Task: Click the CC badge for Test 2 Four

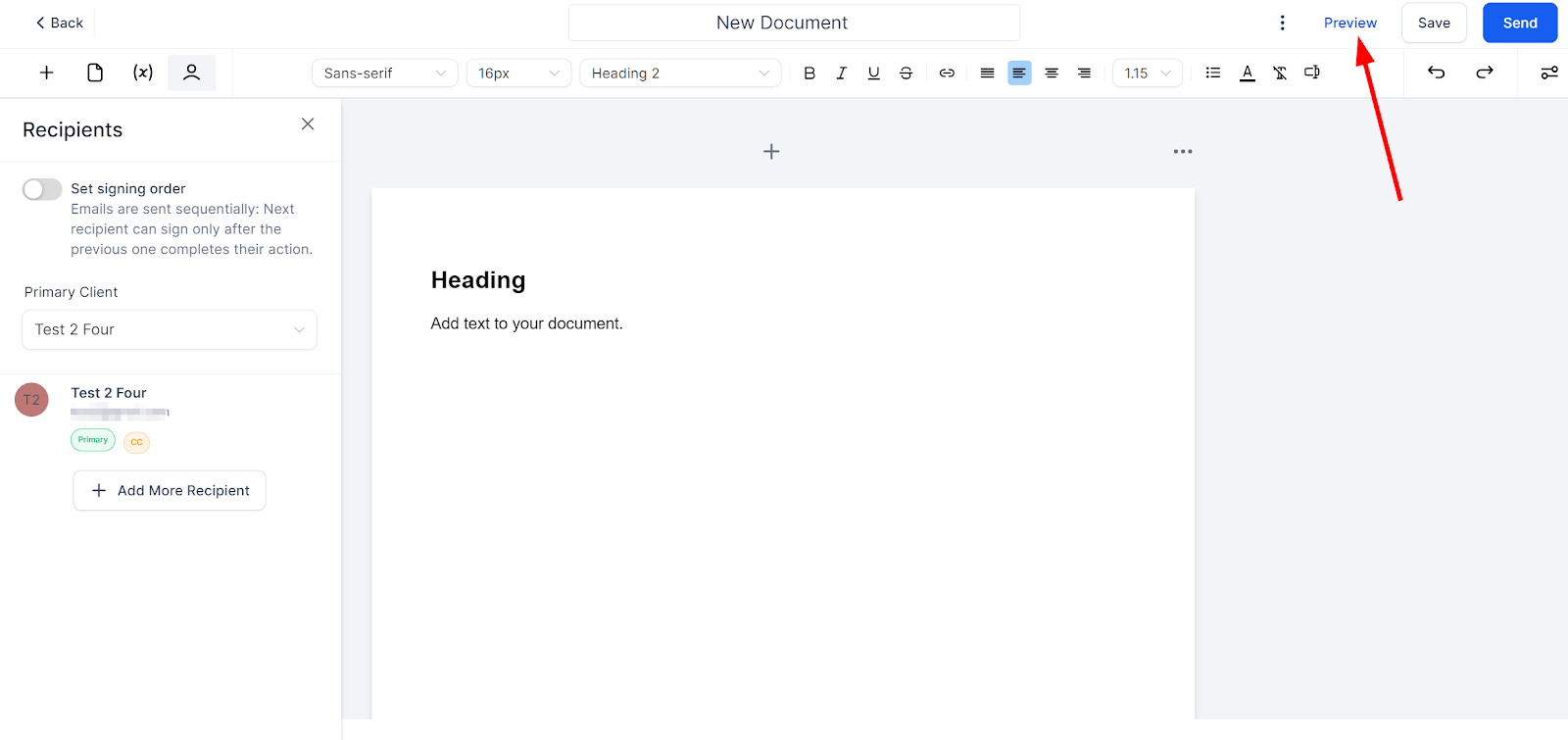Action: pyautogui.click(x=136, y=442)
